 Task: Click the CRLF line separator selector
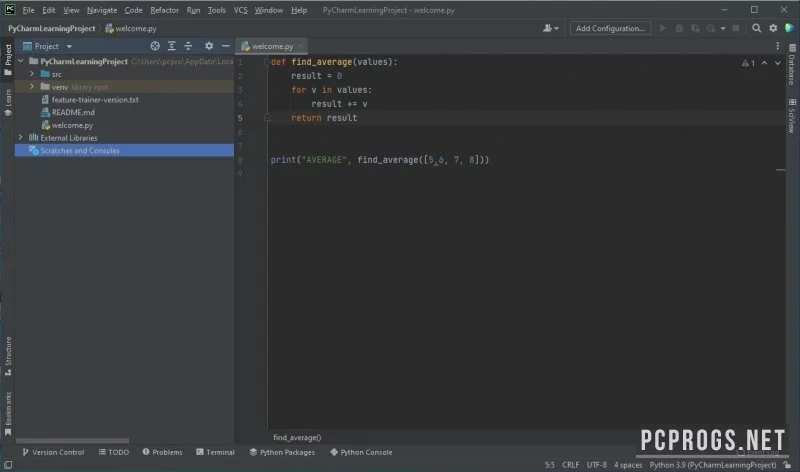coord(570,465)
